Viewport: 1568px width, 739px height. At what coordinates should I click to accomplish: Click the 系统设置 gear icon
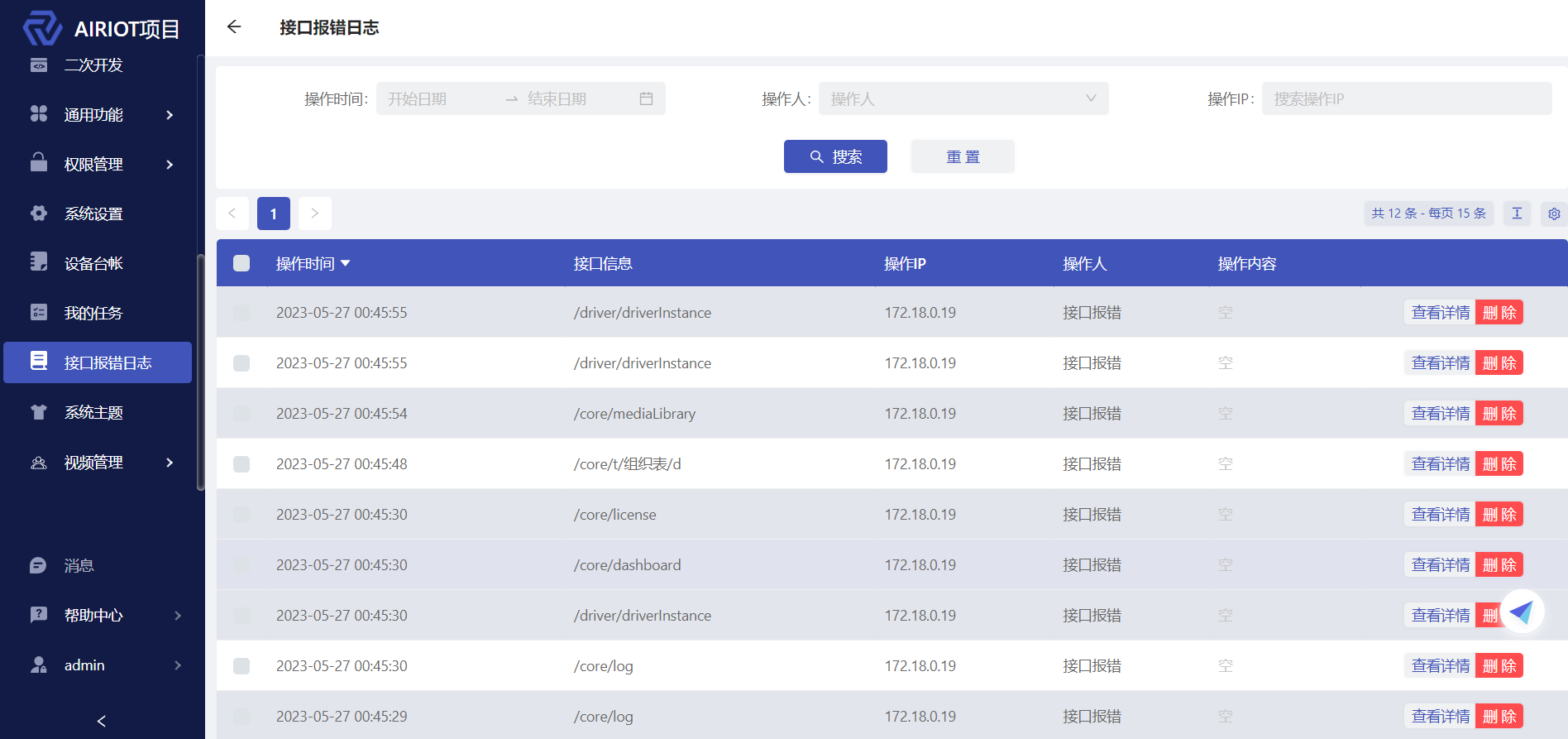(x=39, y=214)
